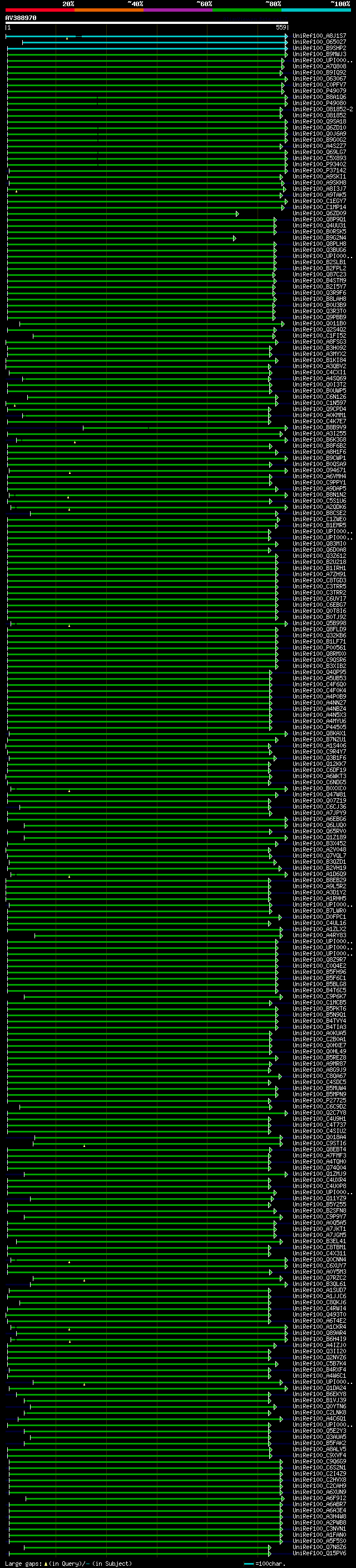Click label UniRef100_Q8PLH8
The image size is (356, 1568).
click(x=319, y=244)
